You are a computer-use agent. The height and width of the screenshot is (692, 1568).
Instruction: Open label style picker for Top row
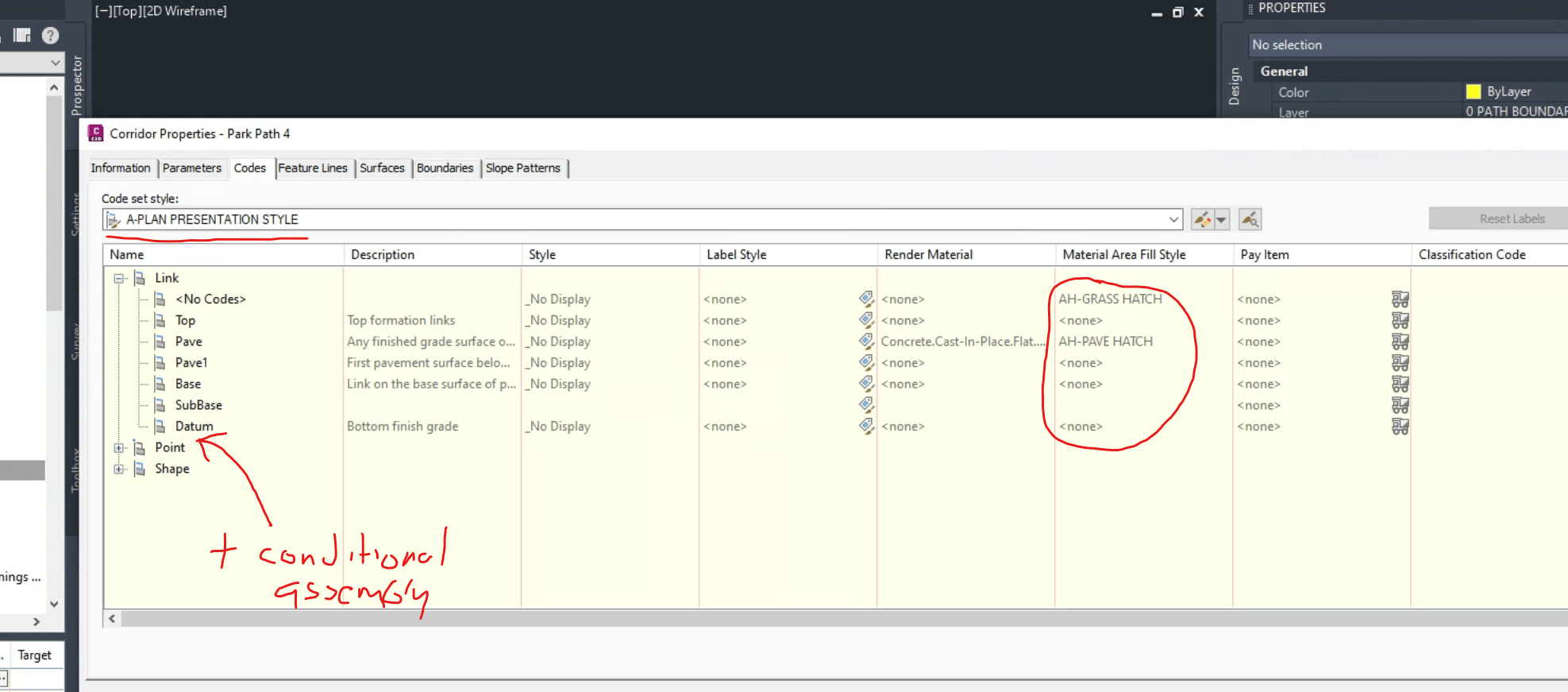(866, 320)
